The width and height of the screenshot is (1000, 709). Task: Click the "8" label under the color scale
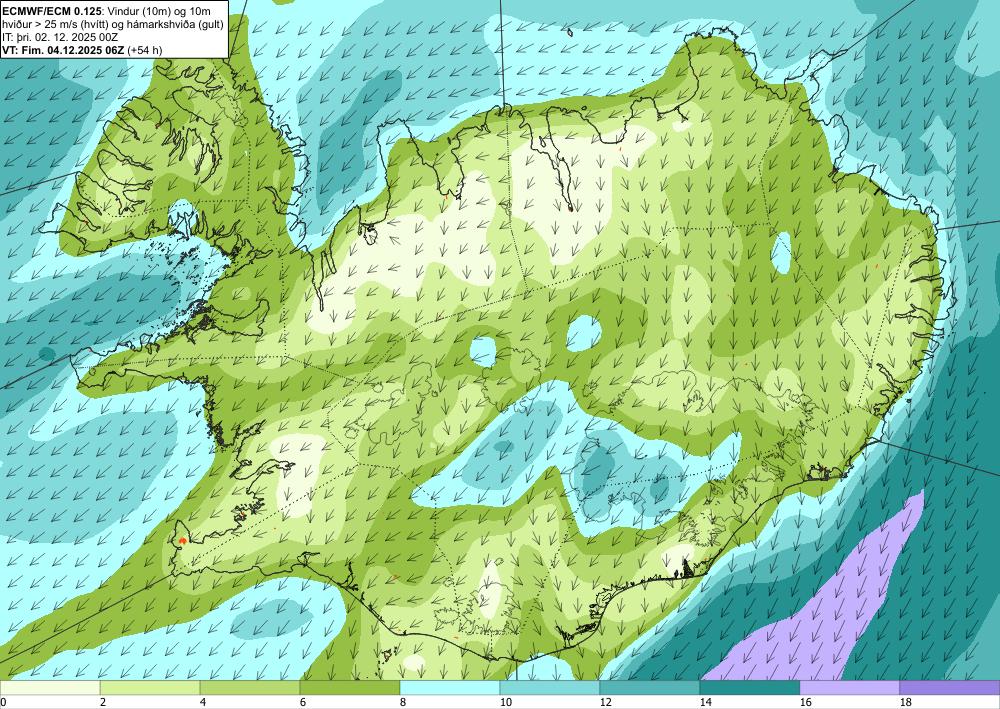point(403,702)
